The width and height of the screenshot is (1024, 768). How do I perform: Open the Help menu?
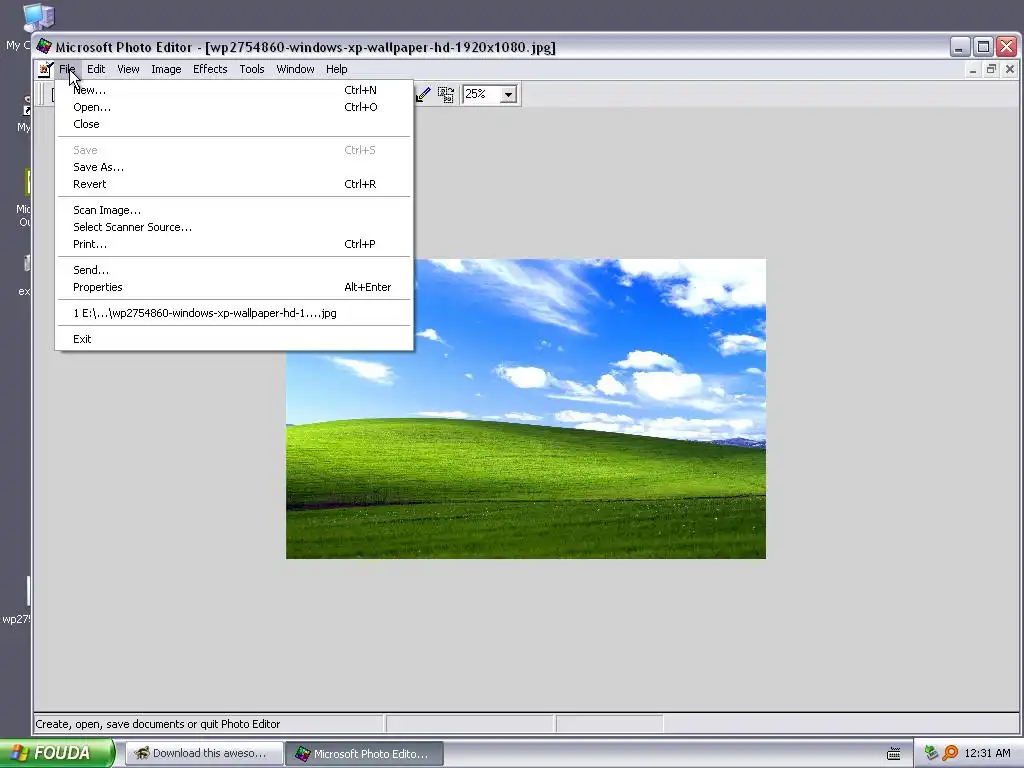(336, 69)
